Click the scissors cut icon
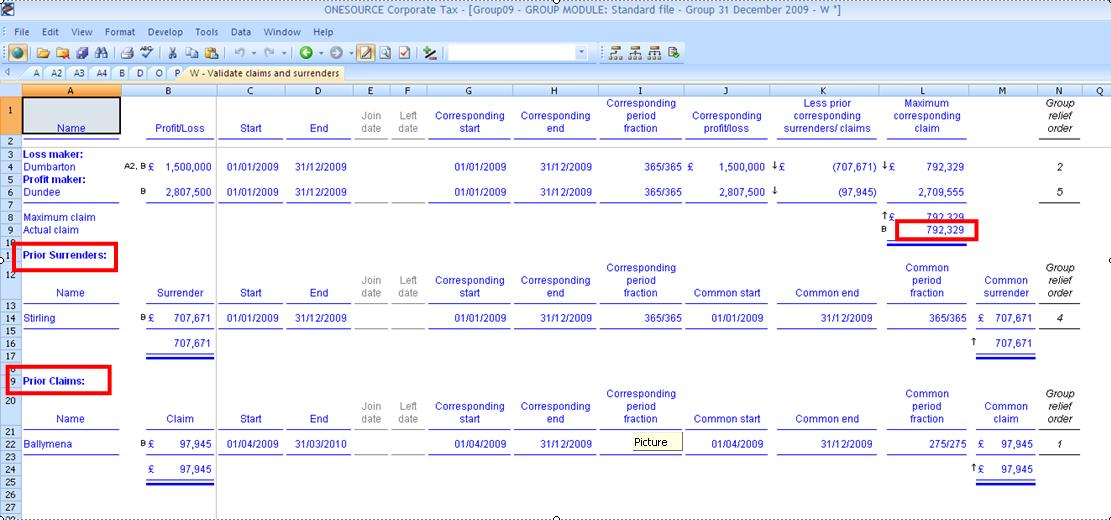Screen dimensions: 1111x520 (173, 53)
